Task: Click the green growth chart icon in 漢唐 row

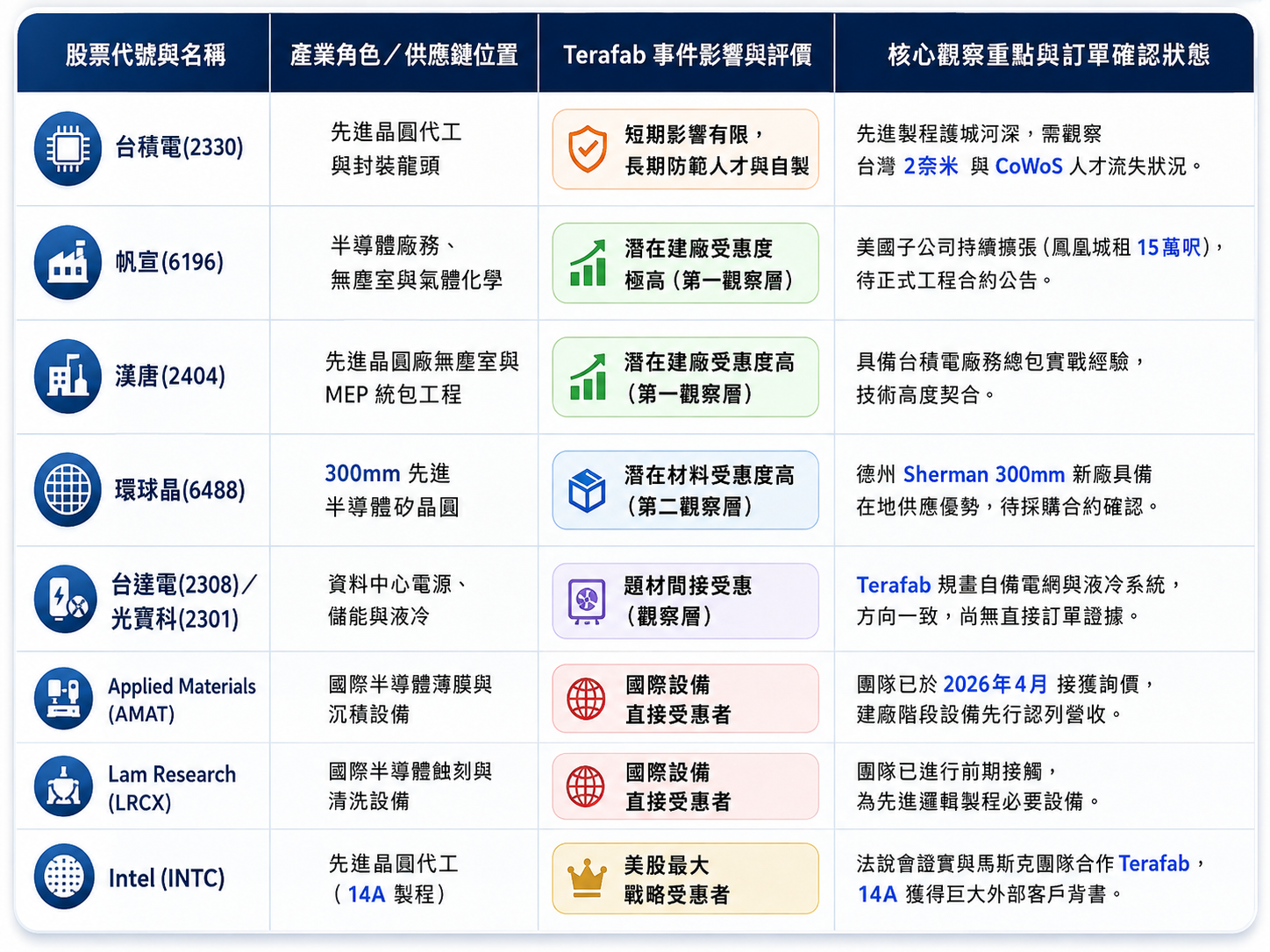Action: (x=587, y=377)
